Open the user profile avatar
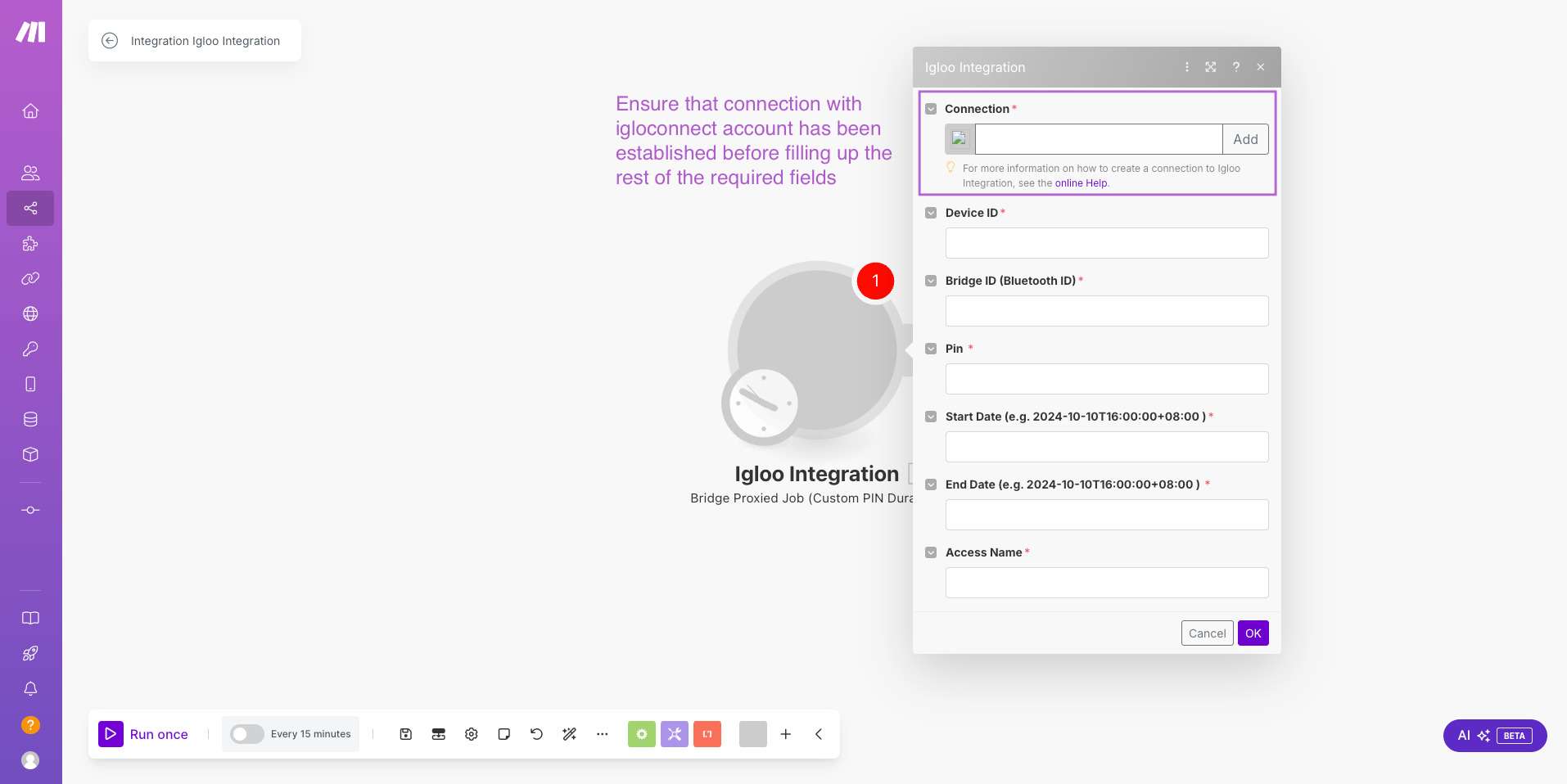The image size is (1567, 784). (x=30, y=760)
